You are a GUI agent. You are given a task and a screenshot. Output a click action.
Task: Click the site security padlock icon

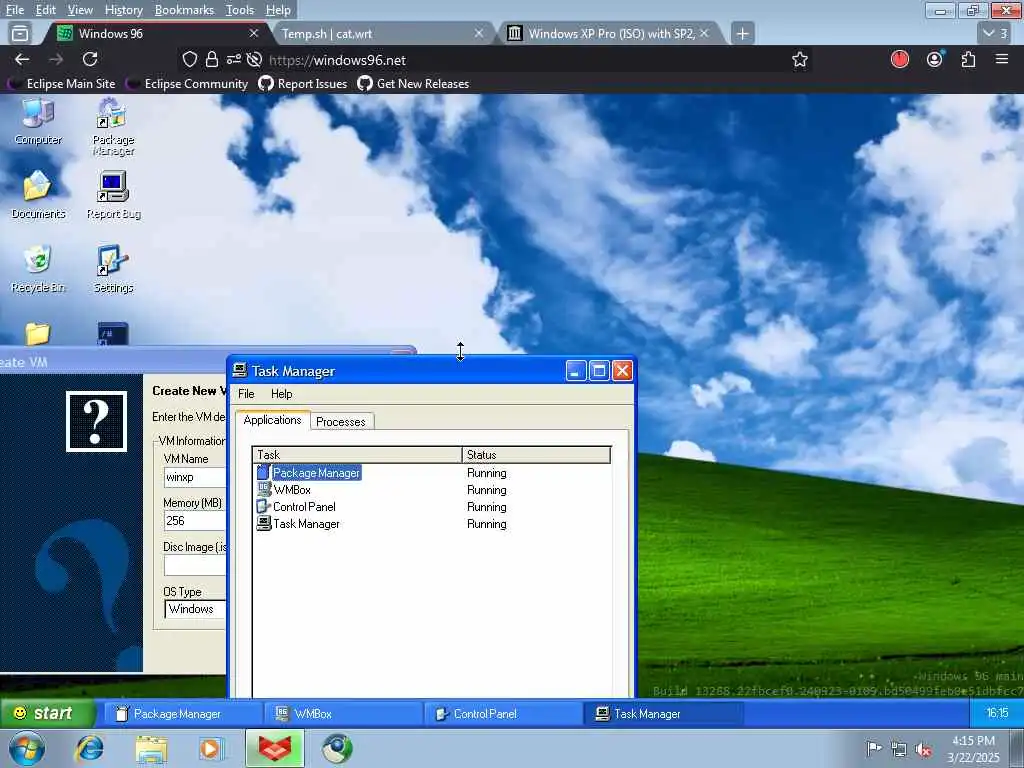212,59
